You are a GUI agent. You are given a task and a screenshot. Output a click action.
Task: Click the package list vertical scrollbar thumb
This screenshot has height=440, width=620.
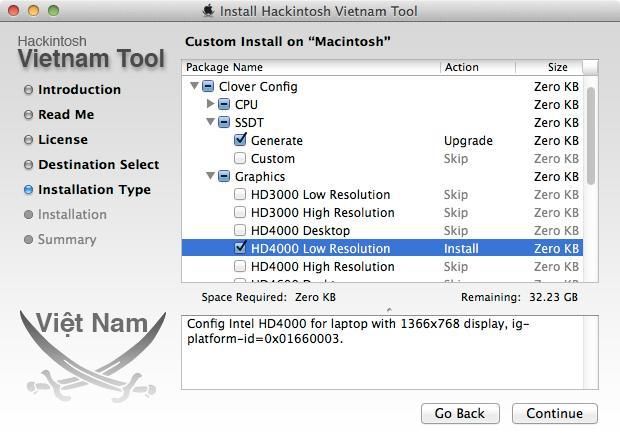pyautogui.click(x=591, y=136)
